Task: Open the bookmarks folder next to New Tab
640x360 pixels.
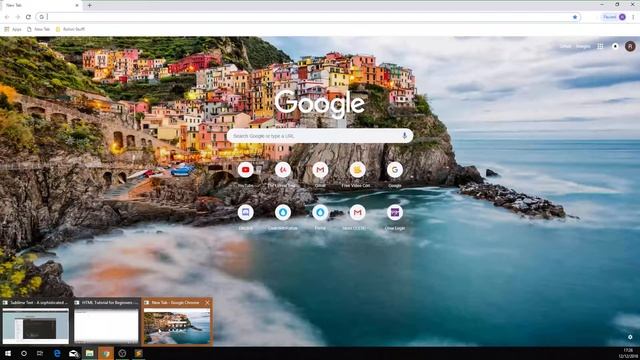Action: pyautogui.click(x=70, y=29)
